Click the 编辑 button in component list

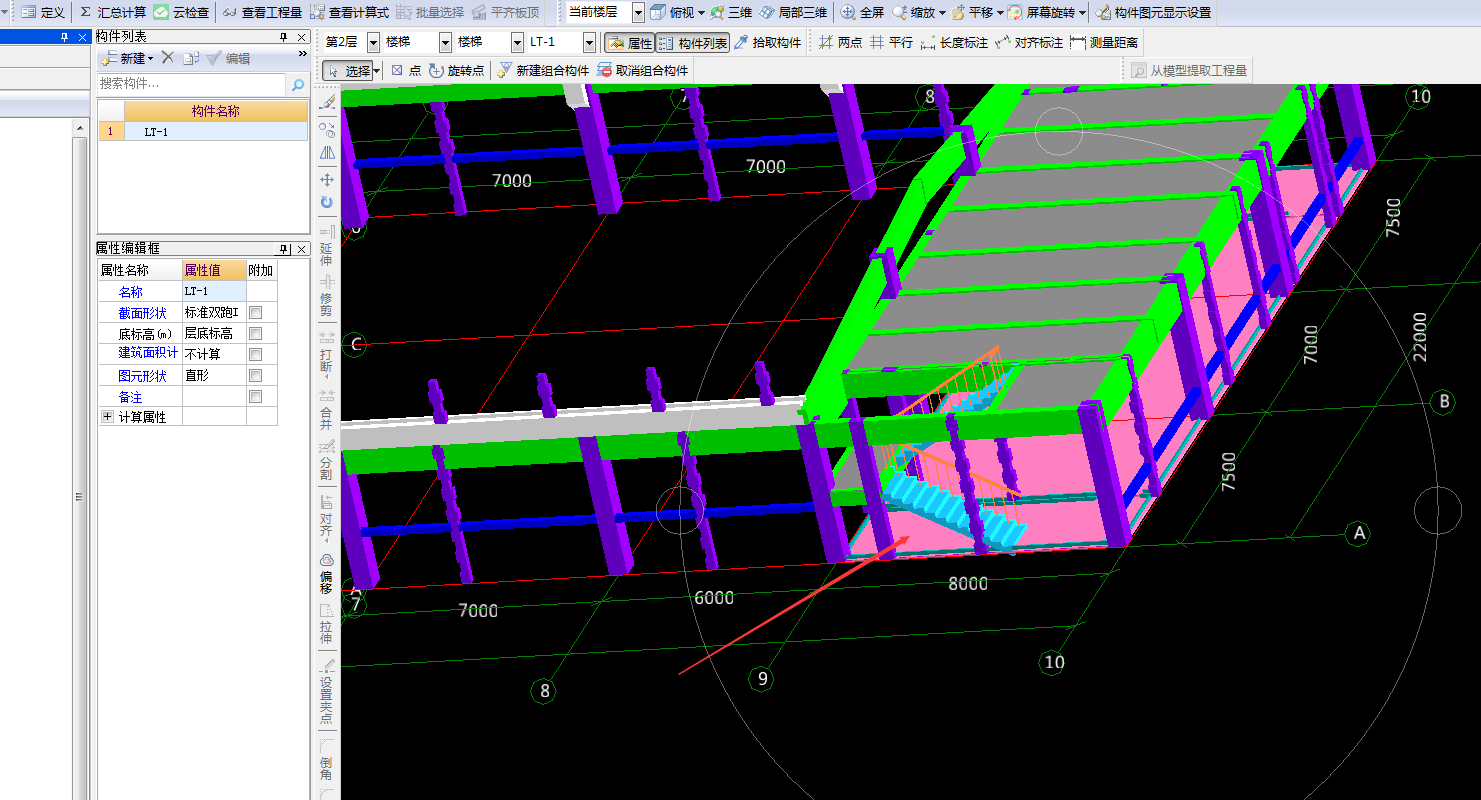229,58
